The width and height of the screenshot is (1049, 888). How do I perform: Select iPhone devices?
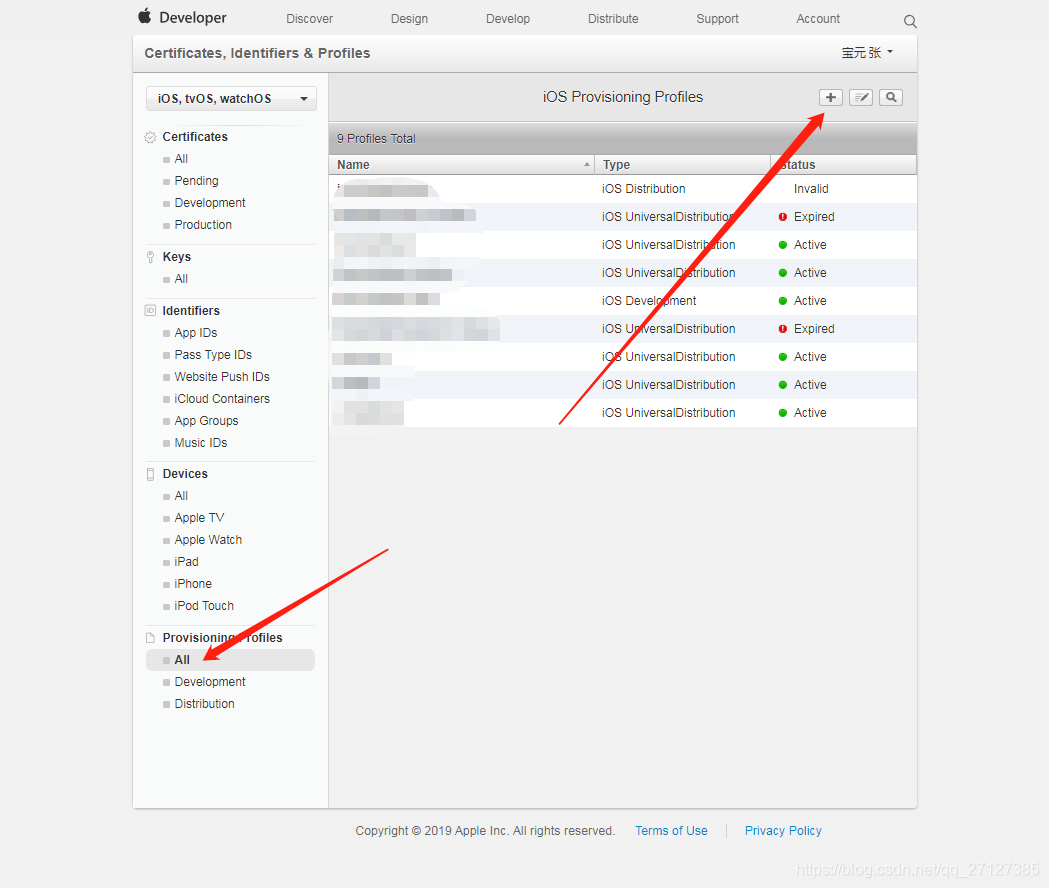[x=193, y=584]
